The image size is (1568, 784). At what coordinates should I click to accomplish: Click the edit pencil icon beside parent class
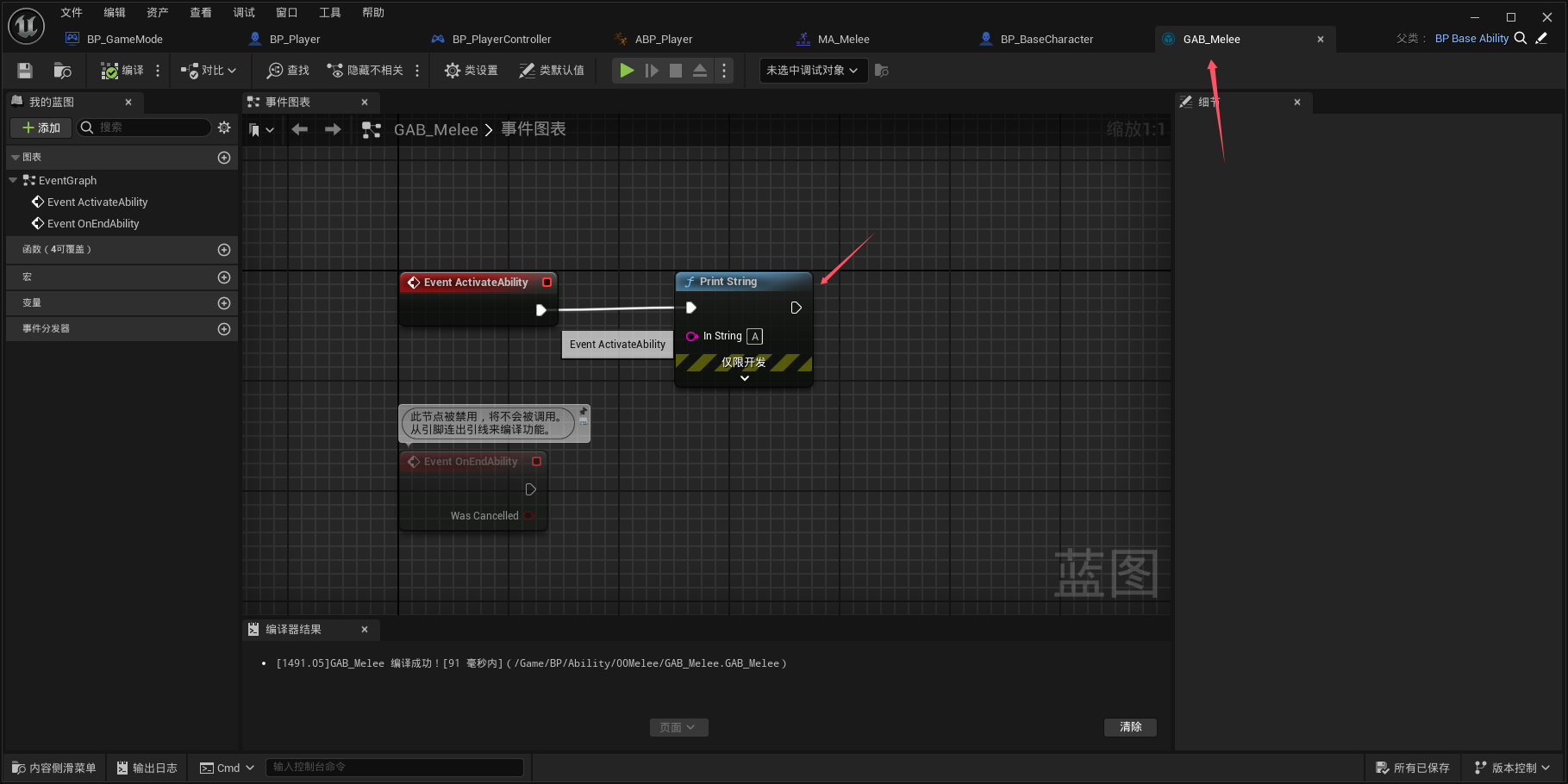pyautogui.click(x=1542, y=38)
